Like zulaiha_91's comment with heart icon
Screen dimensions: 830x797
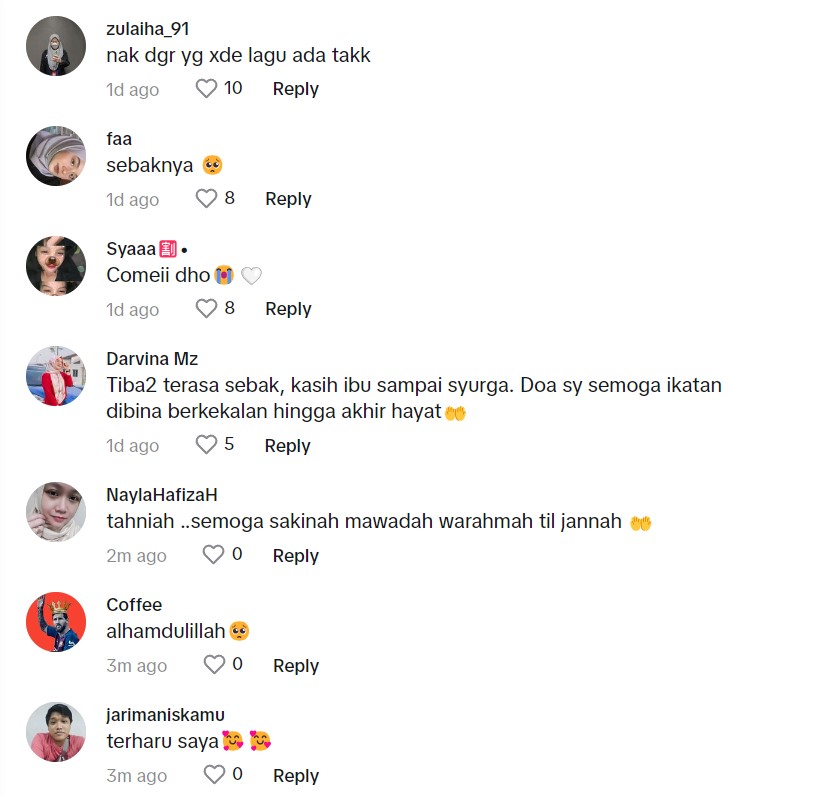(x=206, y=89)
